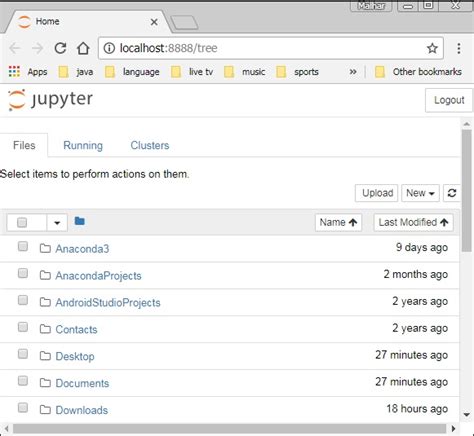
Task: View the site info icon in address bar
Action: 109,48
